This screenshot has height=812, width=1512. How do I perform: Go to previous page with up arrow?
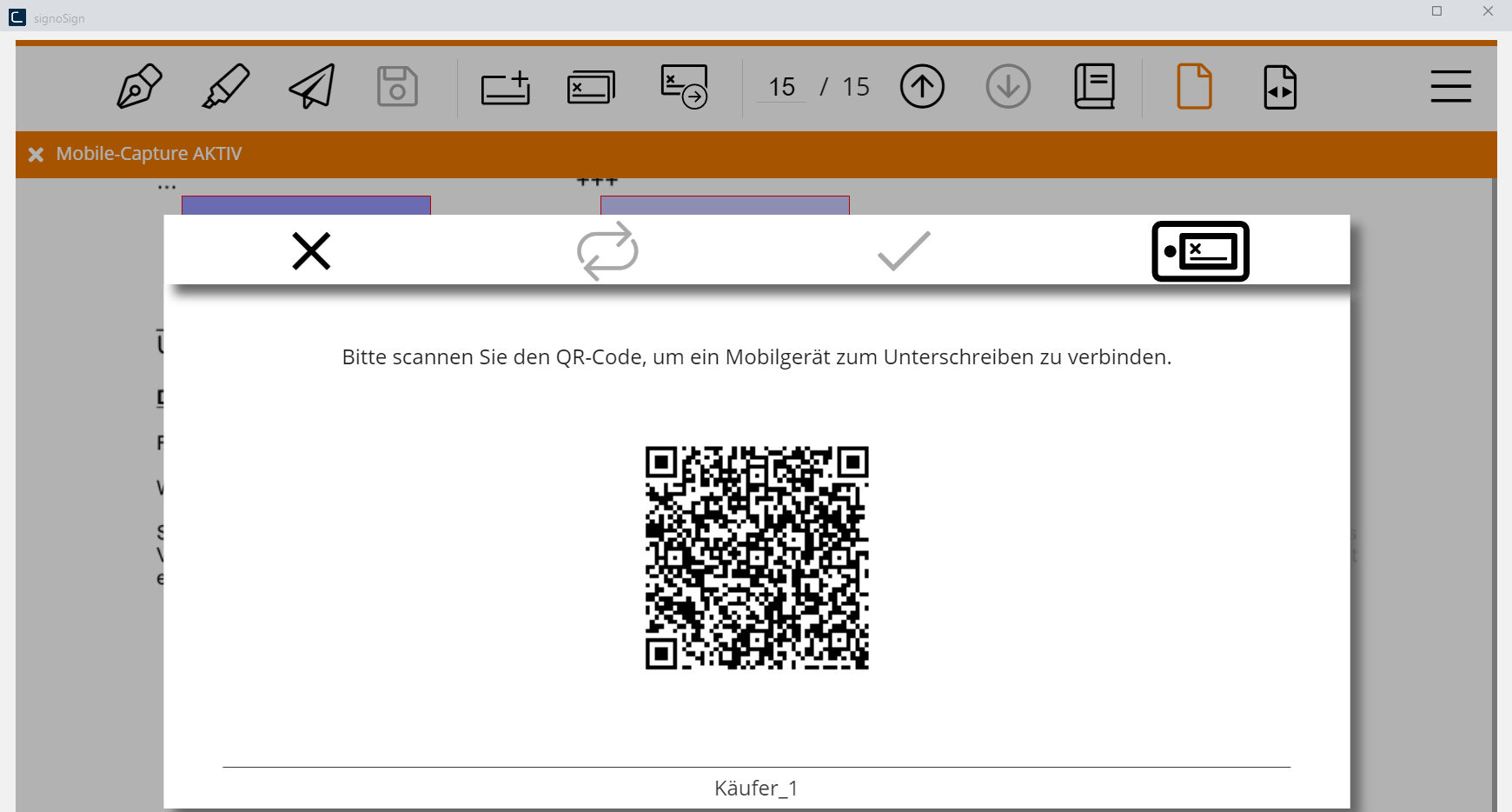tap(922, 86)
